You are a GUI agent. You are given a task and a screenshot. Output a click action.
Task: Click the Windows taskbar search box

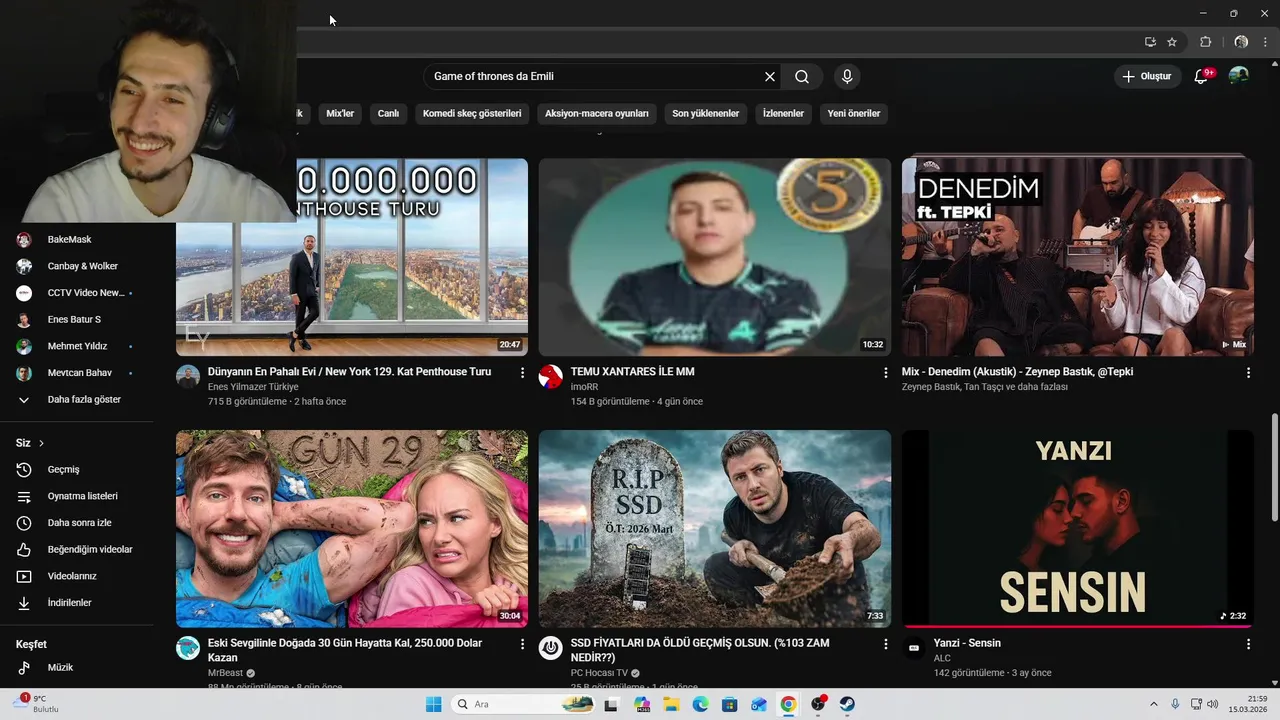[x=523, y=704]
